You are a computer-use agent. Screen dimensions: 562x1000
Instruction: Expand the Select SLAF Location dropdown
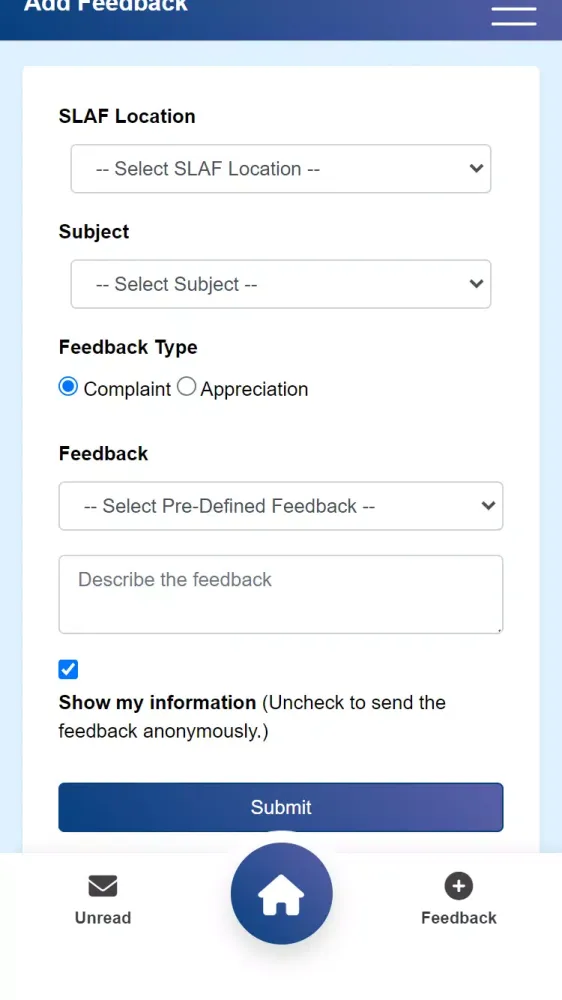(x=281, y=168)
